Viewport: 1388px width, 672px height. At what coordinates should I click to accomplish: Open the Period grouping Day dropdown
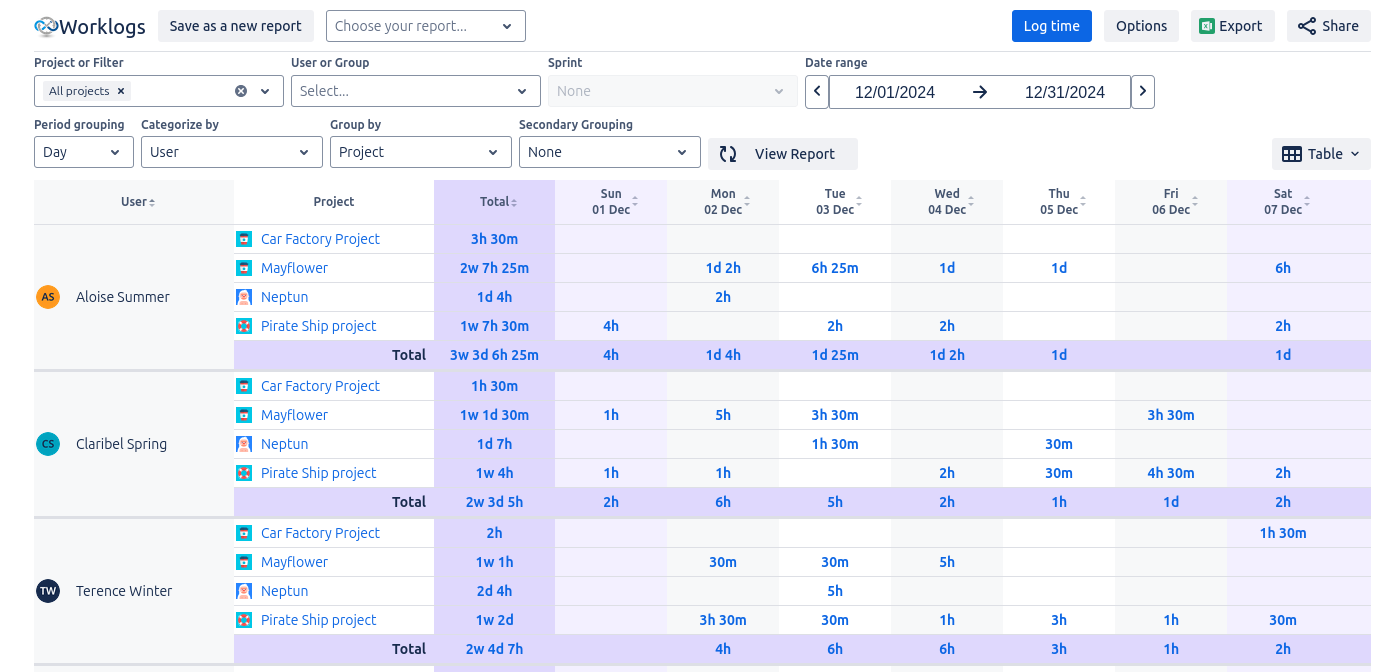(84, 152)
